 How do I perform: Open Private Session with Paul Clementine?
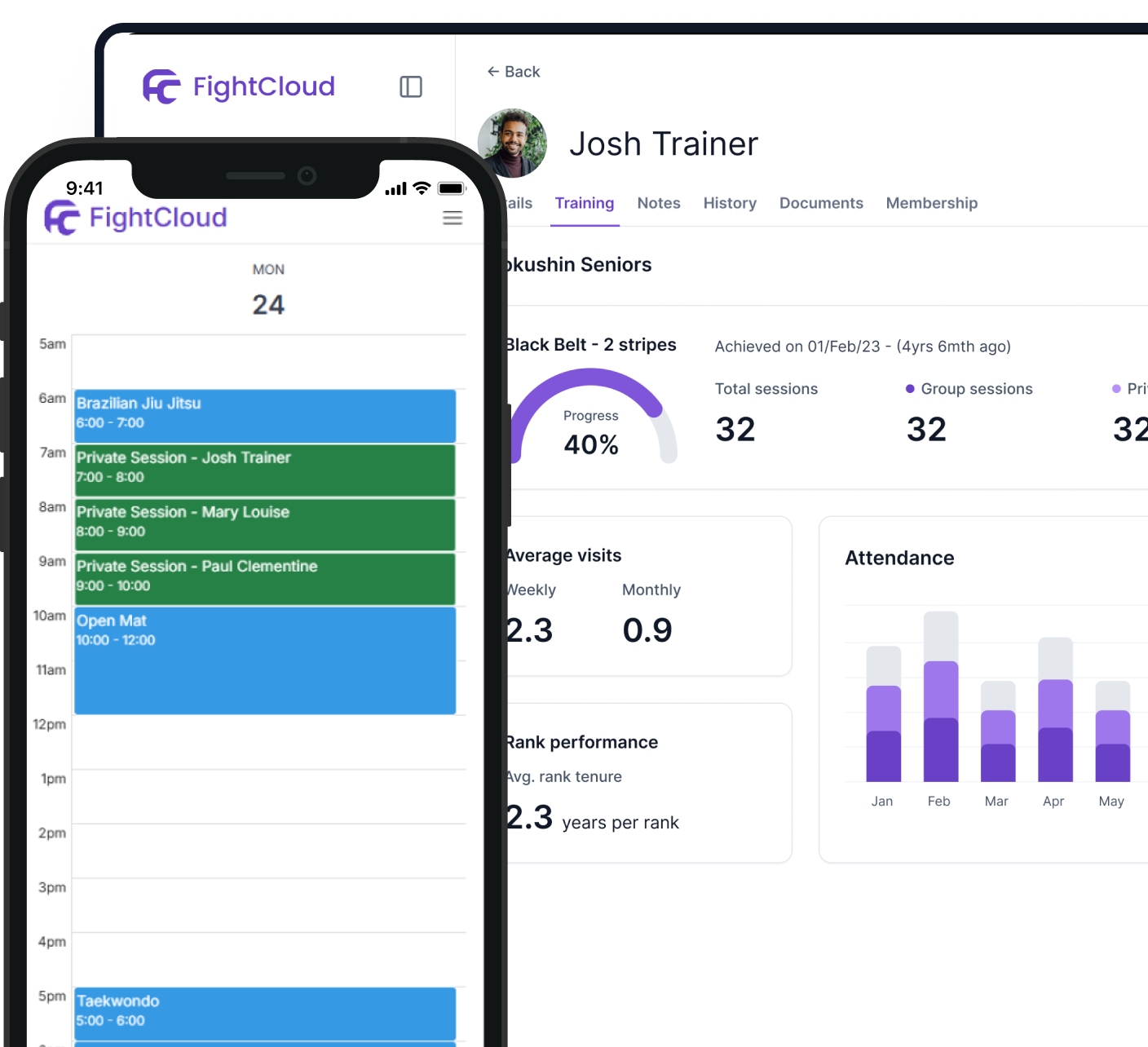(265, 579)
